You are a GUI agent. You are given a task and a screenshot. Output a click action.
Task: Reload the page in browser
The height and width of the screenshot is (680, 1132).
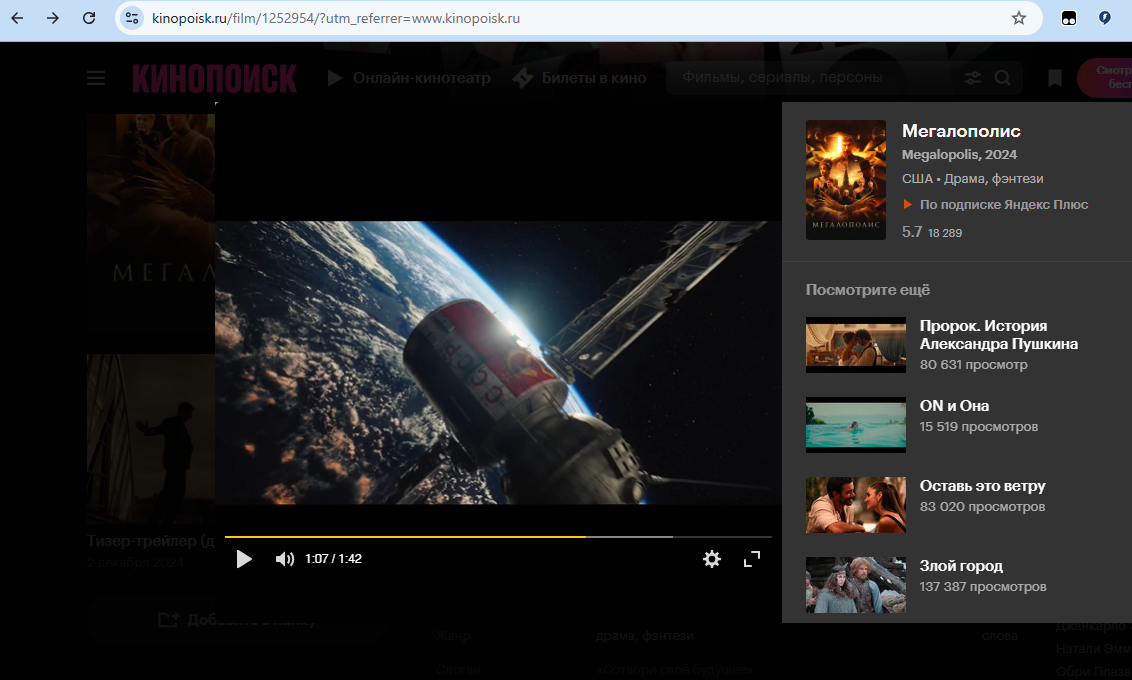pos(89,18)
